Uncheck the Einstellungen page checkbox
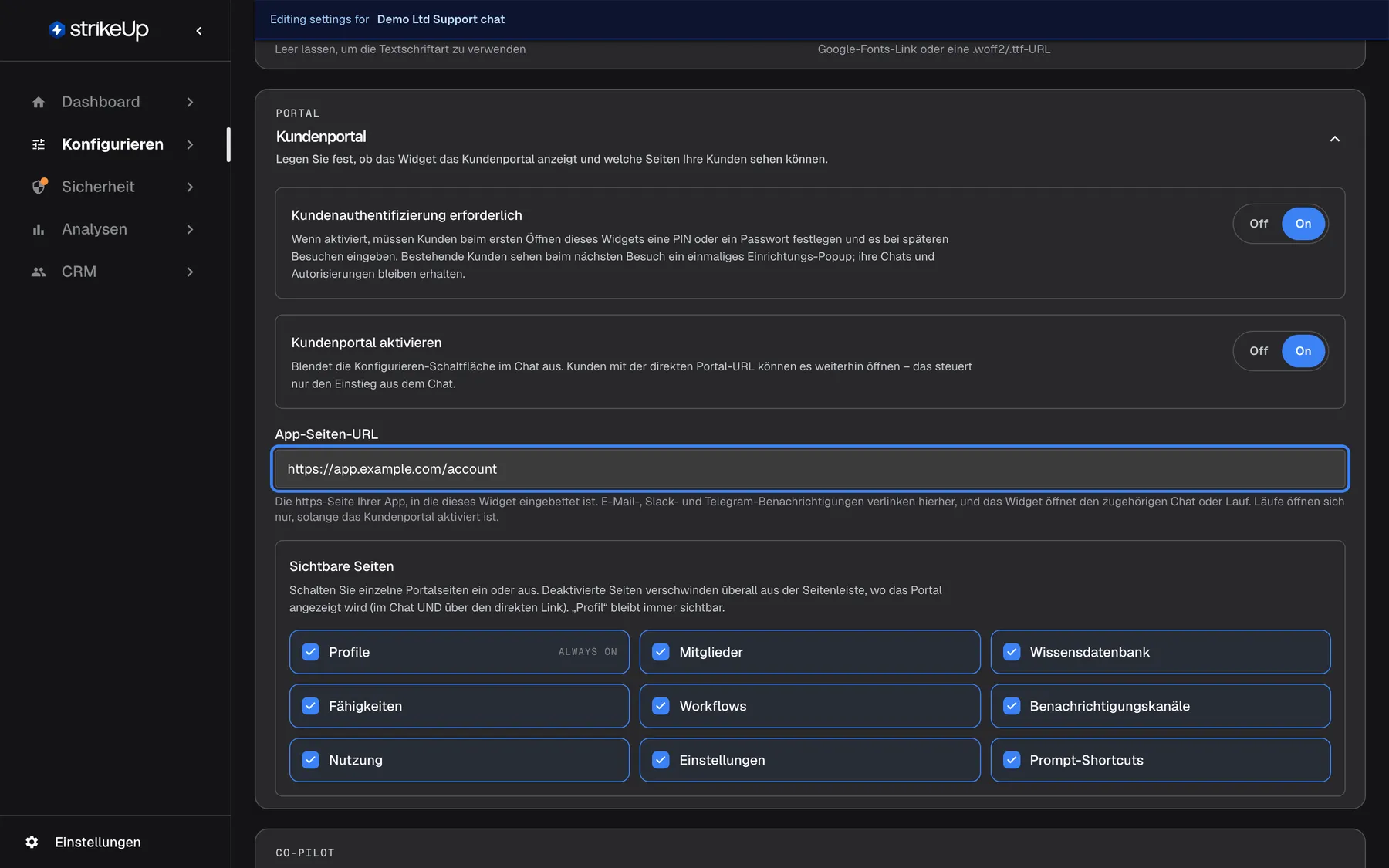Image resolution: width=1389 pixels, height=868 pixels. pyautogui.click(x=661, y=760)
